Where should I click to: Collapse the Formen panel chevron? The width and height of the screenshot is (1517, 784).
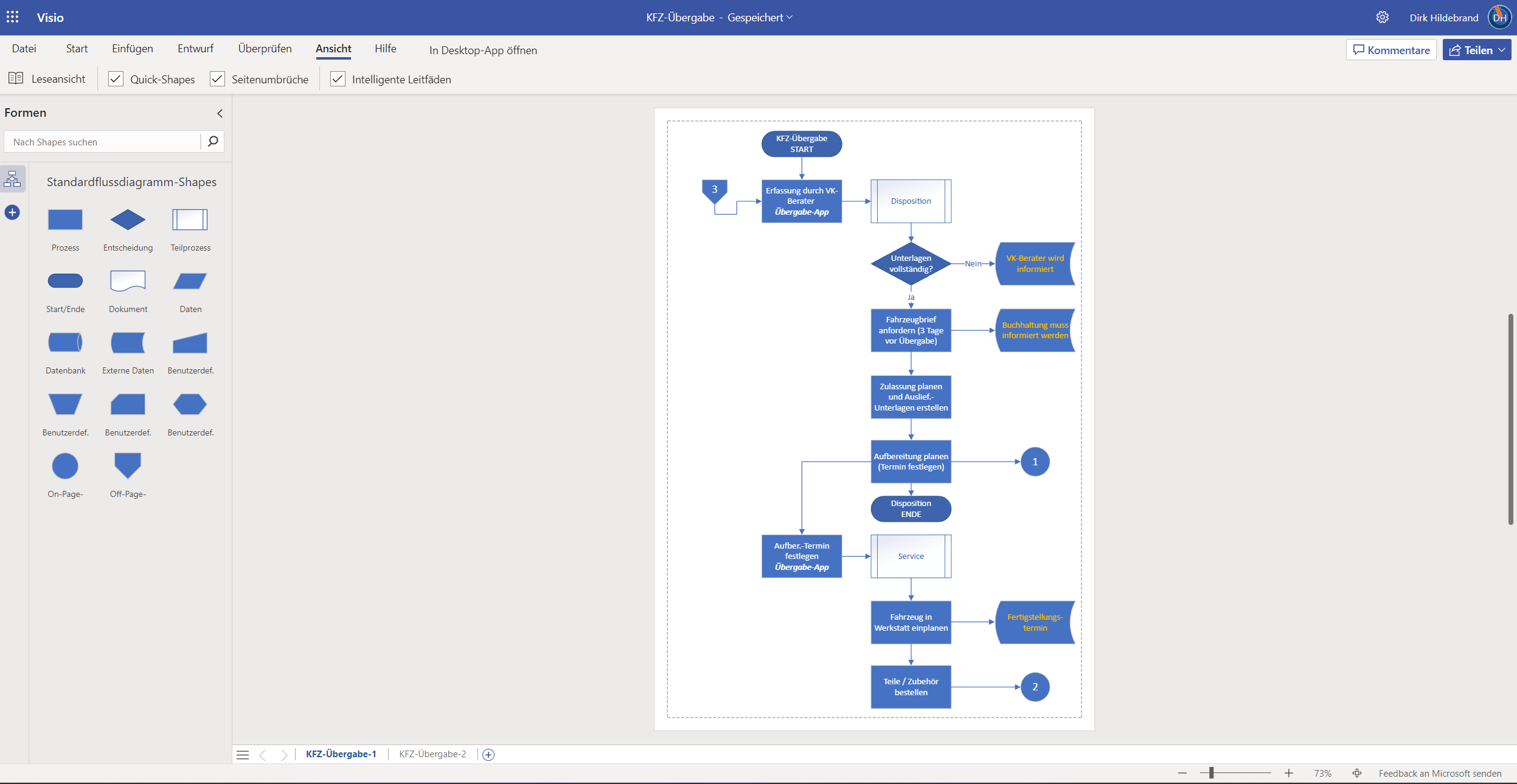tap(220, 113)
